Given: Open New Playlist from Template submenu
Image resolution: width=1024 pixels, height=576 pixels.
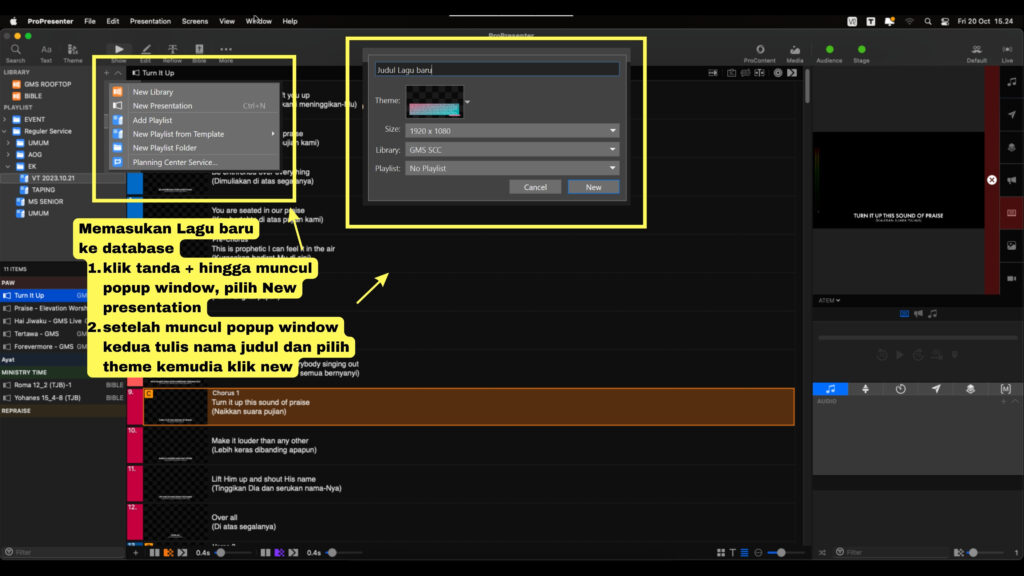Looking at the screenshot, I should 194,134.
